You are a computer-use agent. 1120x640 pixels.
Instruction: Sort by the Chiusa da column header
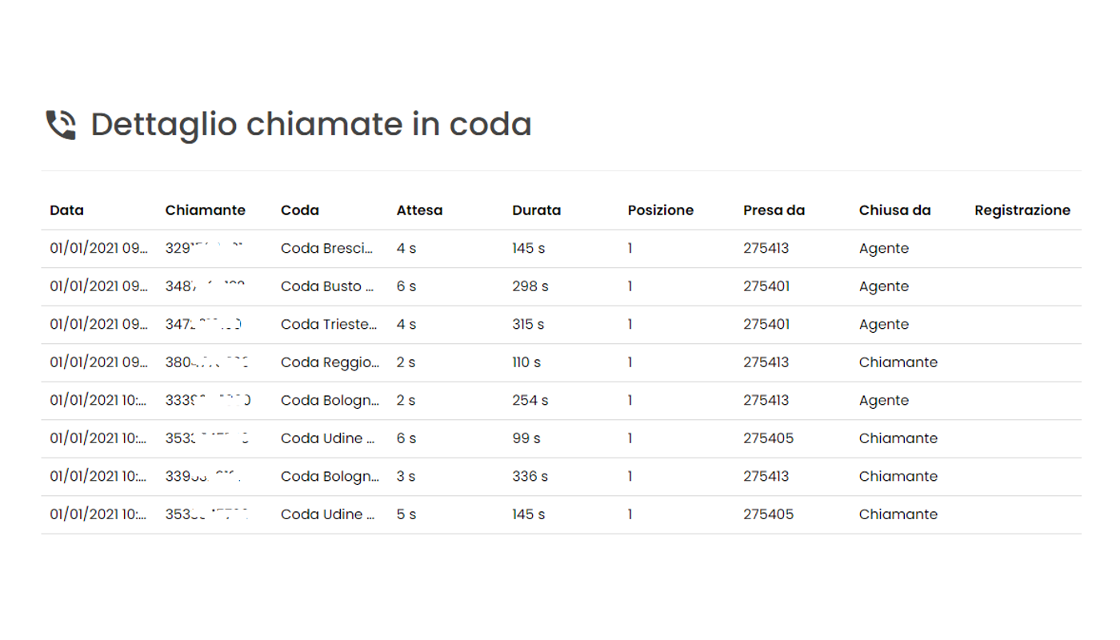point(894,210)
